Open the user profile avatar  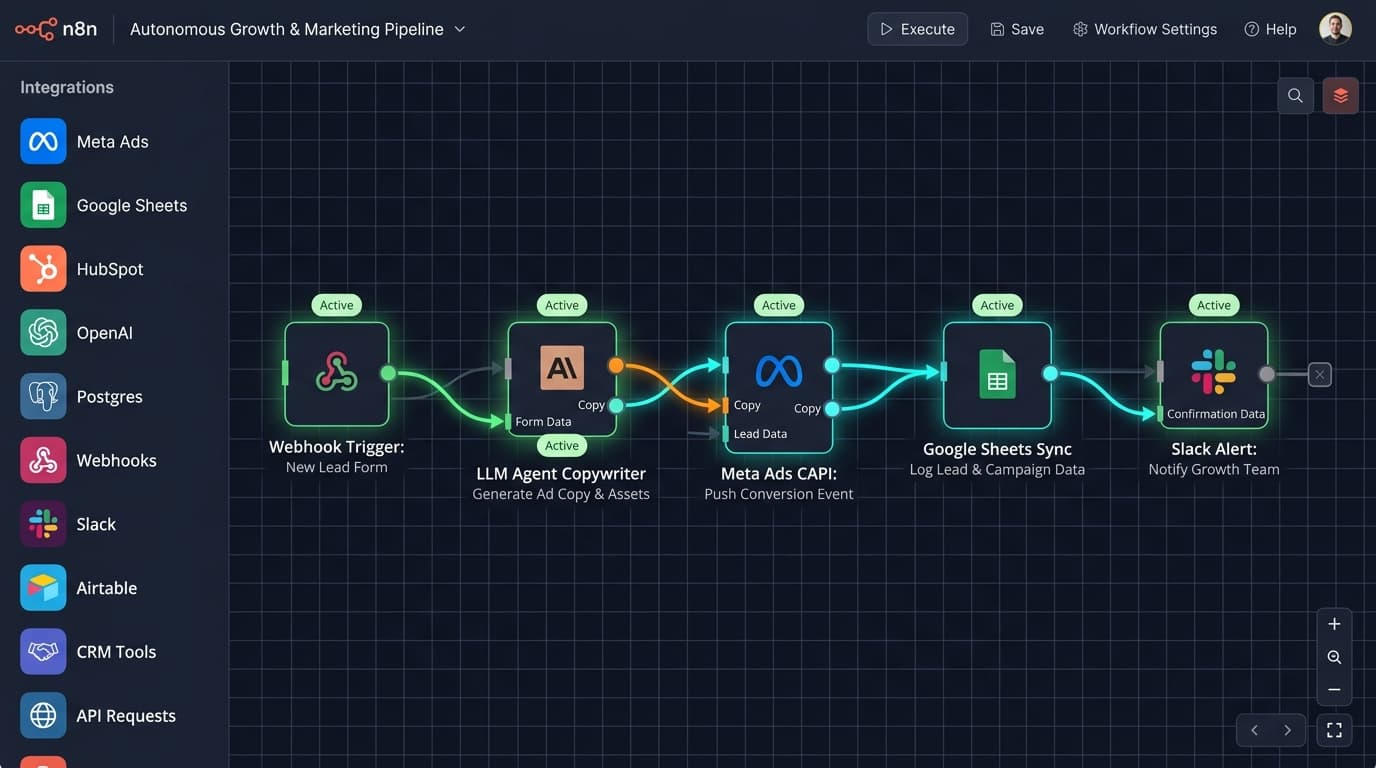(1335, 29)
